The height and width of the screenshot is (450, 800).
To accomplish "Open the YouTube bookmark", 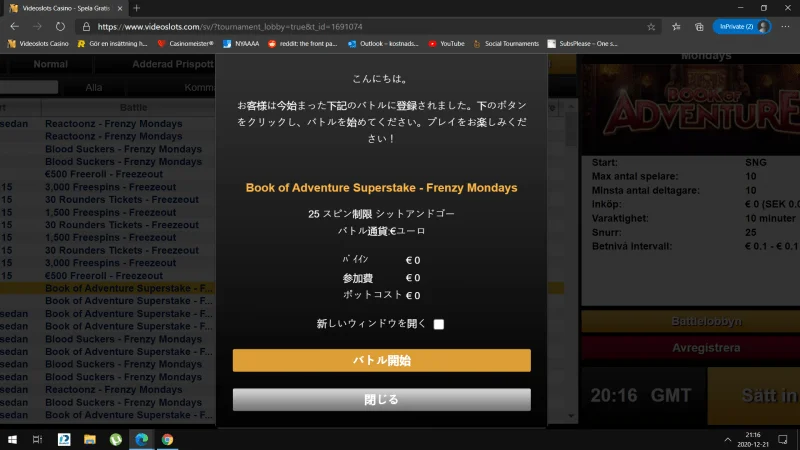I will (446, 44).
